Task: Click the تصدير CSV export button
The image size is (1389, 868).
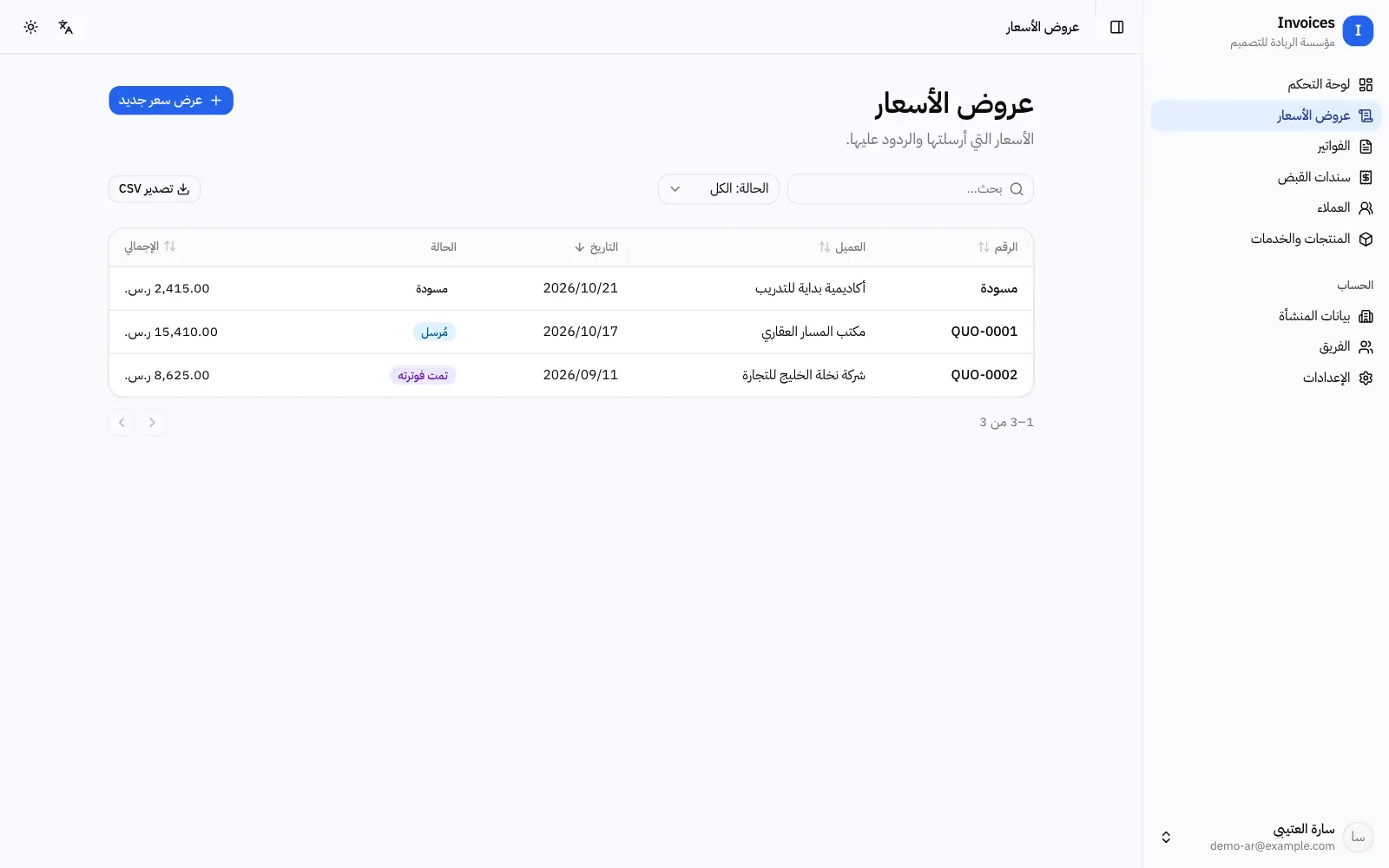Action: click(155, 189)
